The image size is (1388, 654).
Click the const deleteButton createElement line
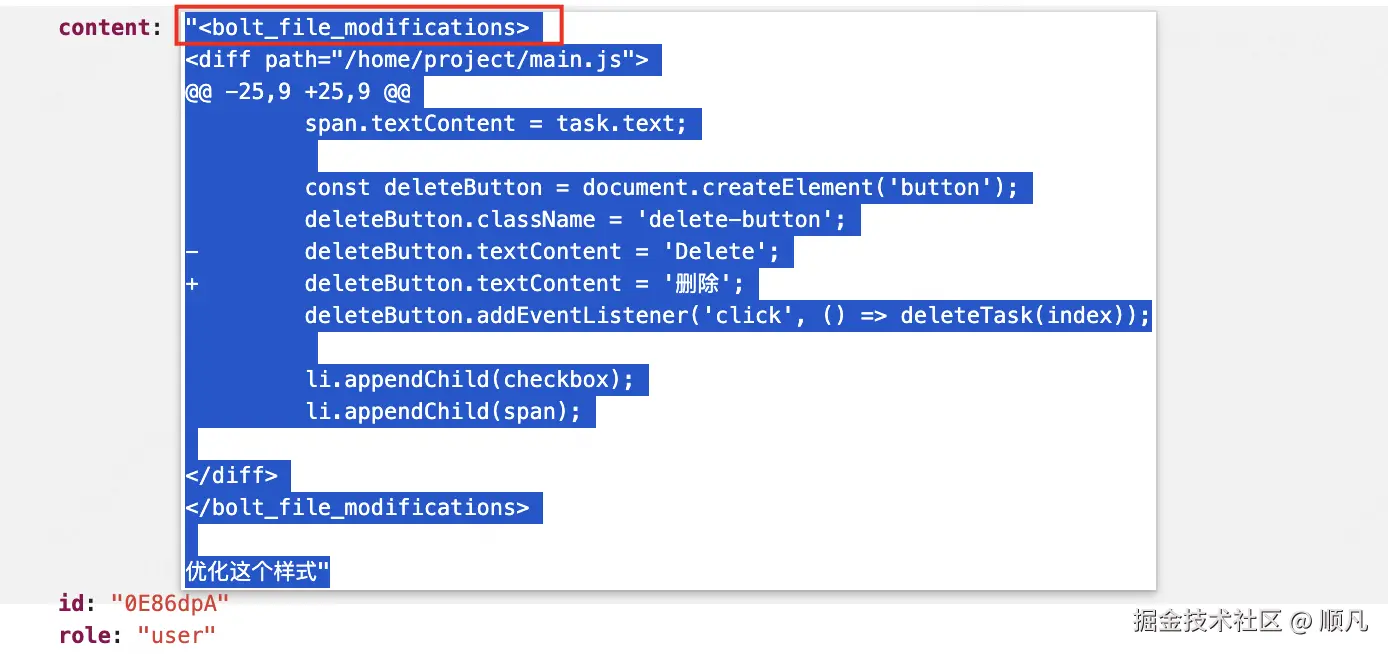coord(661,188)
